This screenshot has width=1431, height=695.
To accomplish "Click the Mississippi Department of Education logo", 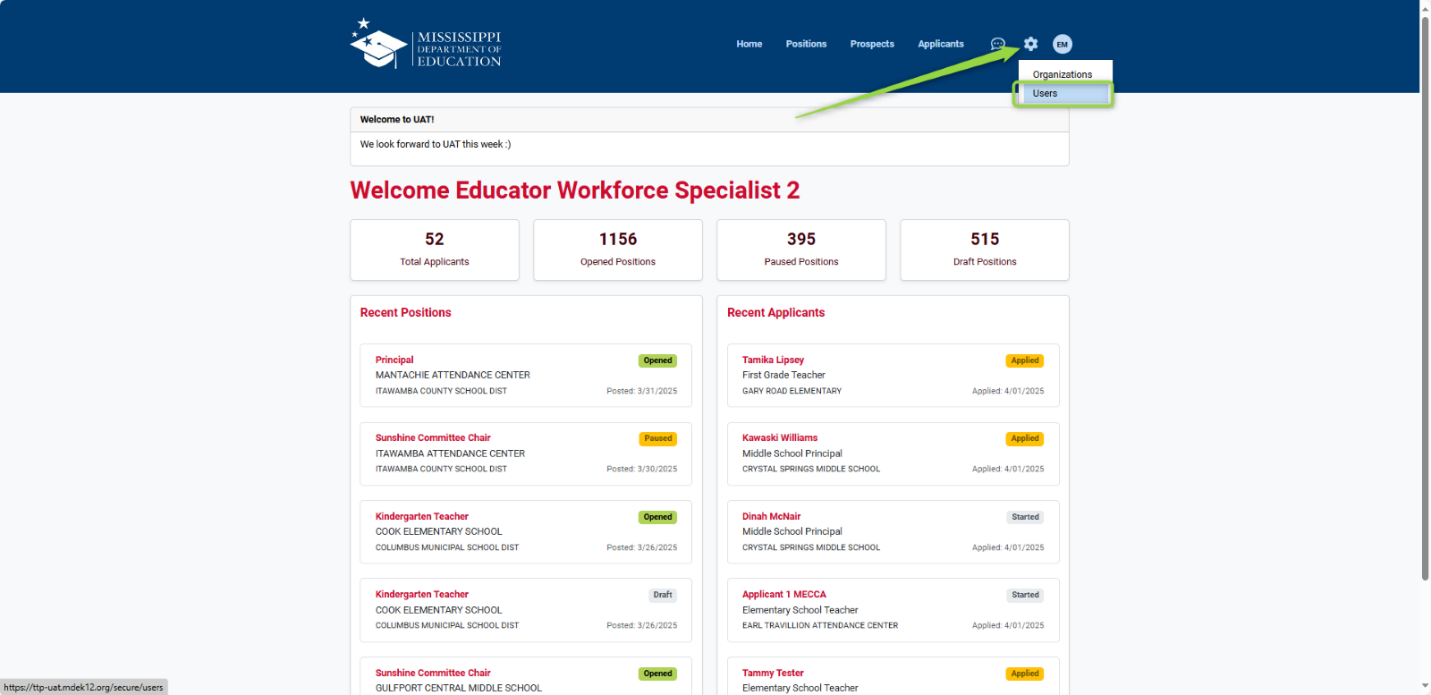I will click(x=426, y=44).
